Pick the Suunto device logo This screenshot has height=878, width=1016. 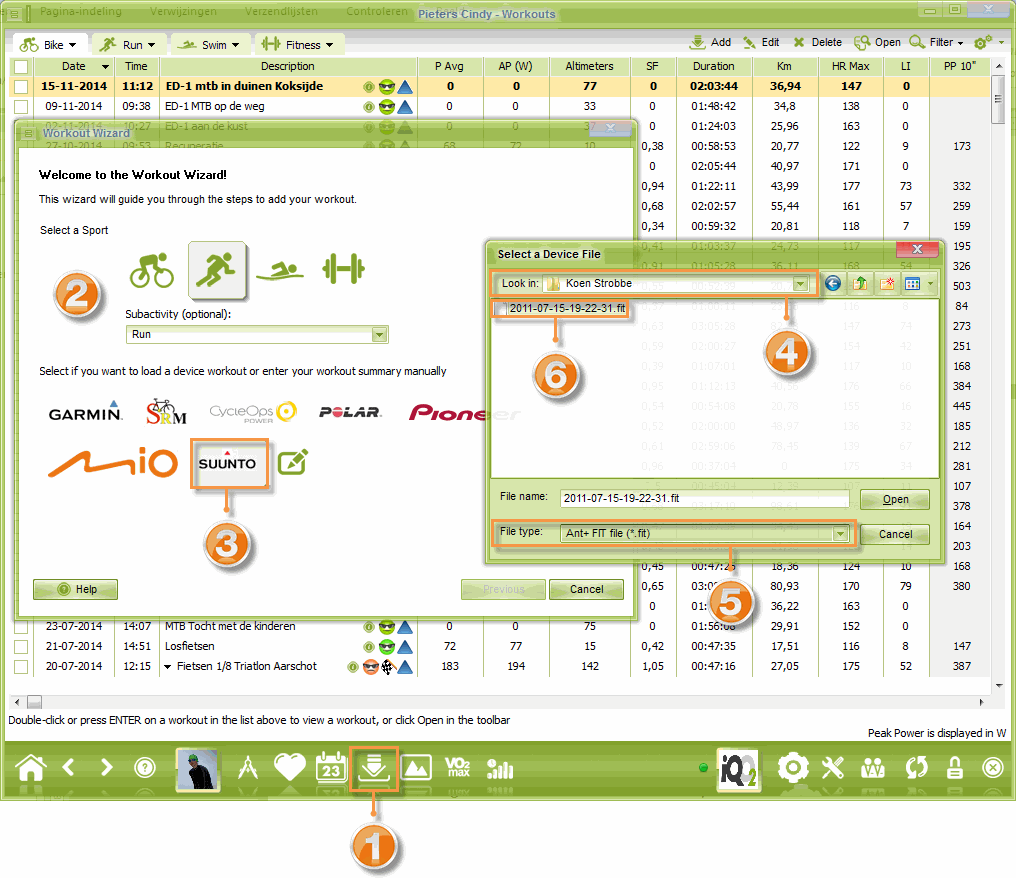(227, 463)
